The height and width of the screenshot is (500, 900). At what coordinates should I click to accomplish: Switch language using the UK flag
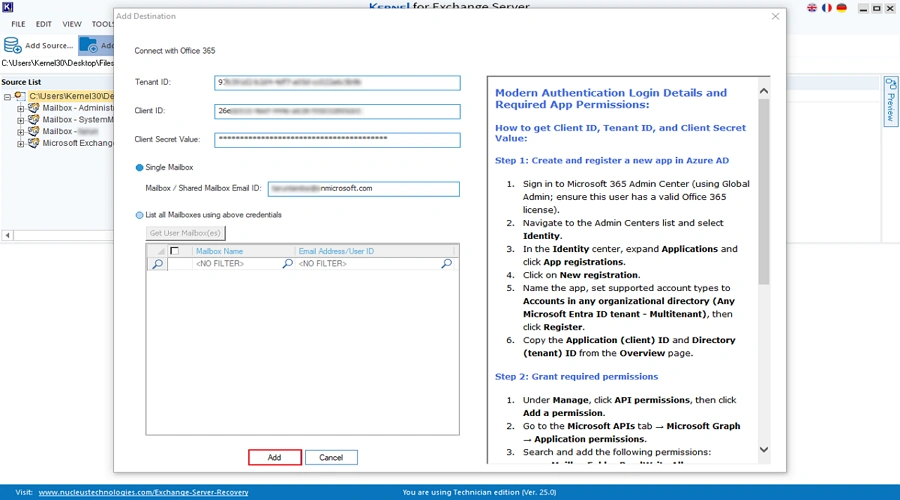(x=812, y=8)
